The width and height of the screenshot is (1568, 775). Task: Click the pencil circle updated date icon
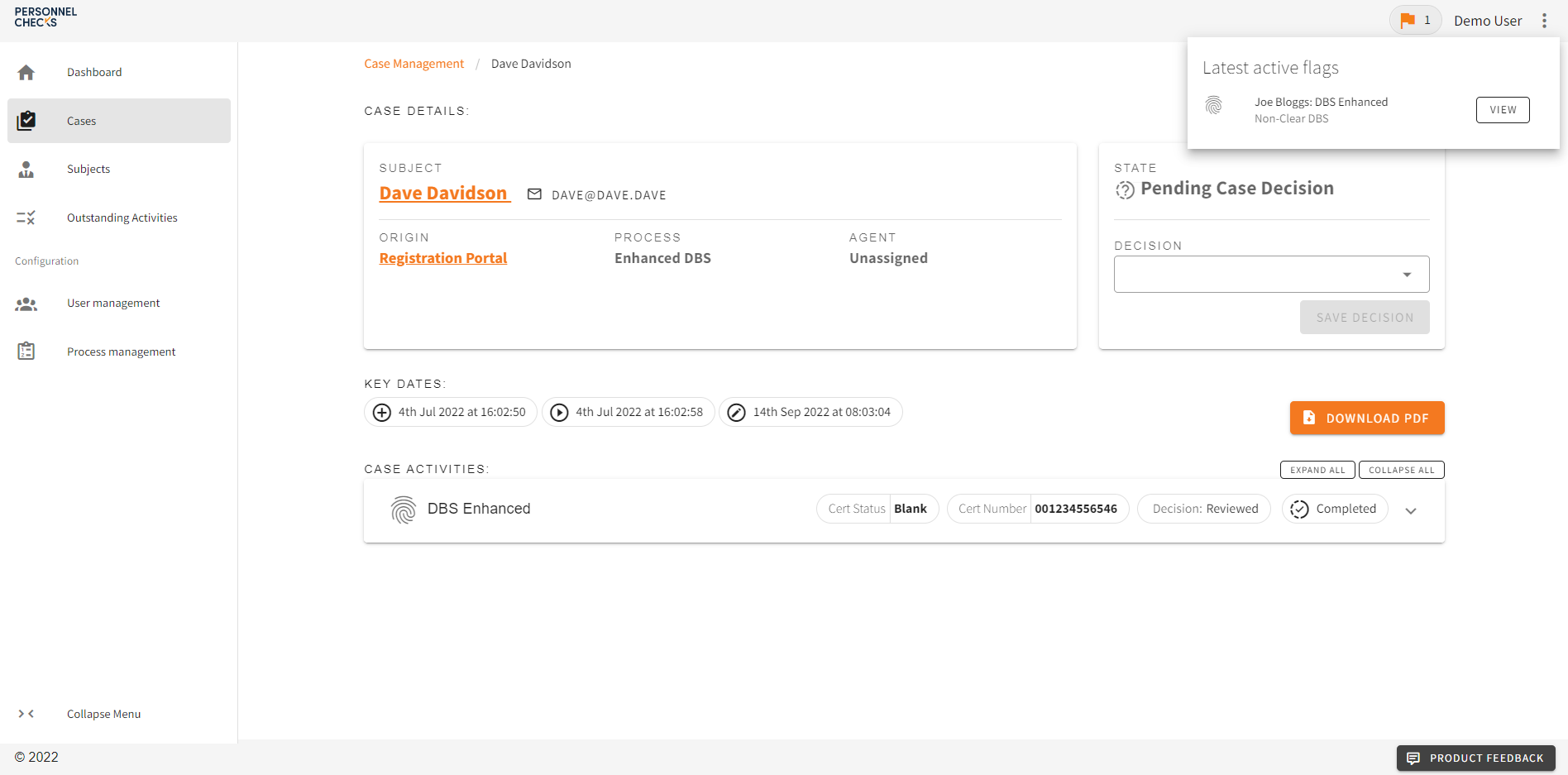tap(737, 412)
